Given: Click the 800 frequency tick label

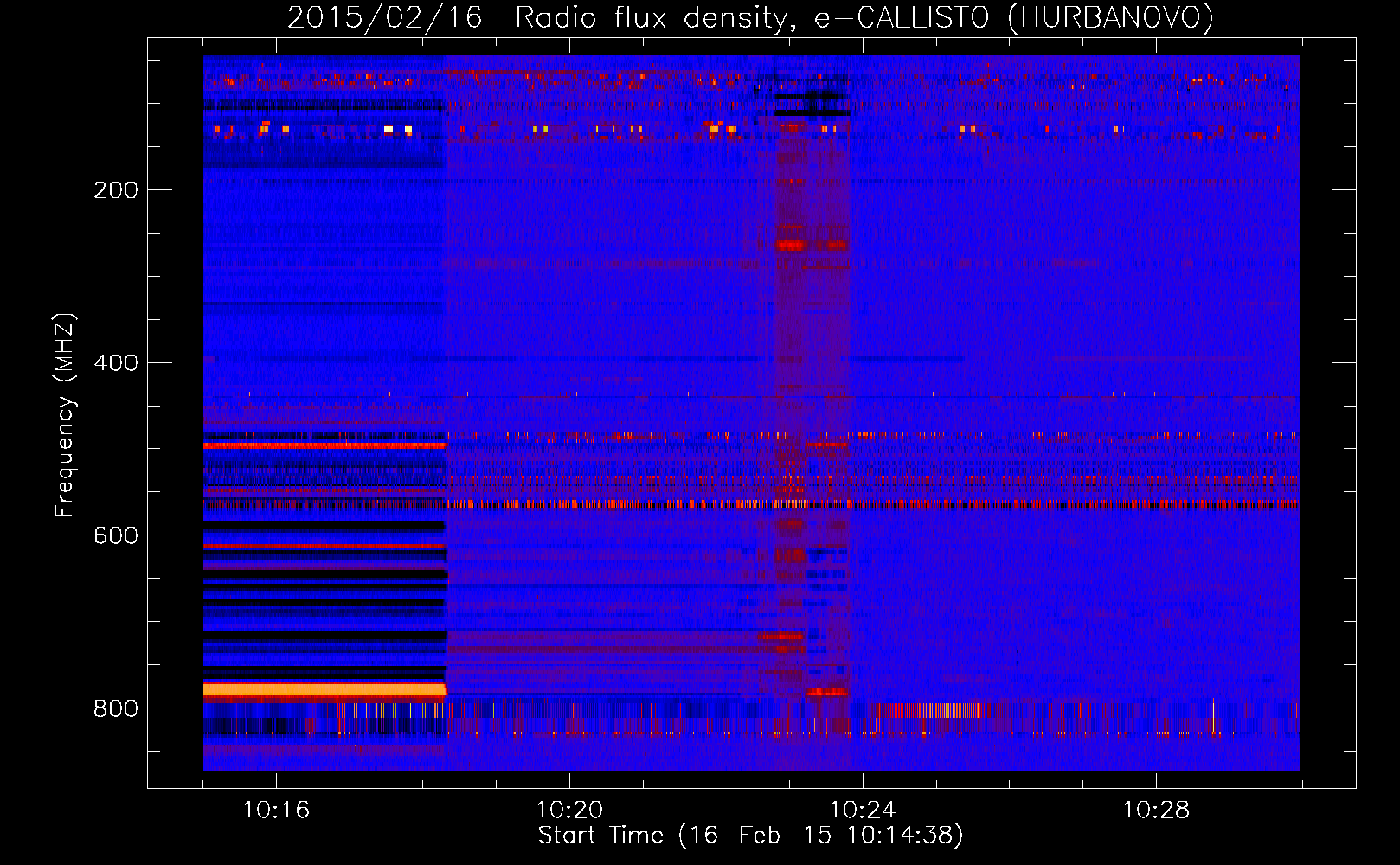Looking at the screenshot, I should click(116, 709).
